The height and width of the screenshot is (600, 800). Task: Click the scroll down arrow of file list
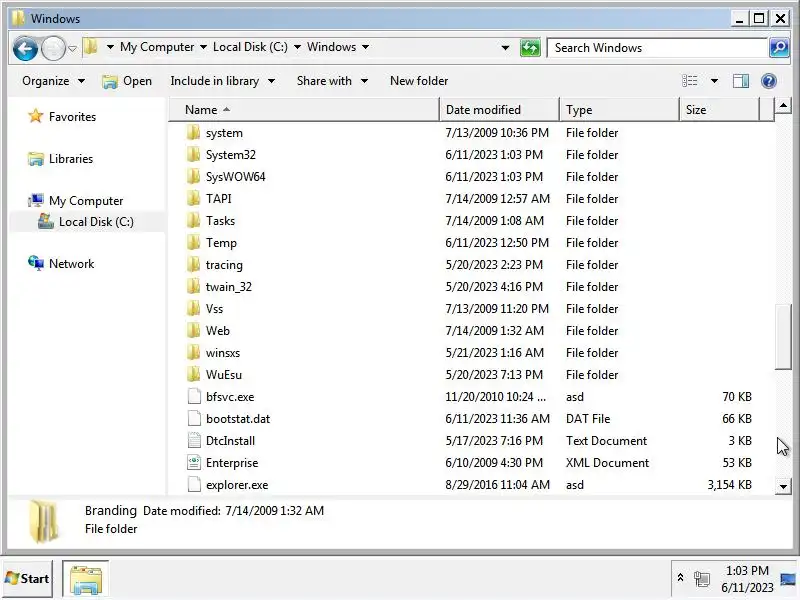pos(783,487)
